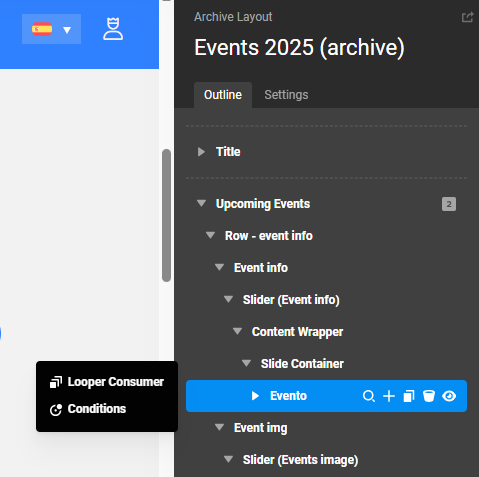Collapse the Upcoming Events section
The image size is (479, 477).
pyautogui.click(x=201, y=203)
